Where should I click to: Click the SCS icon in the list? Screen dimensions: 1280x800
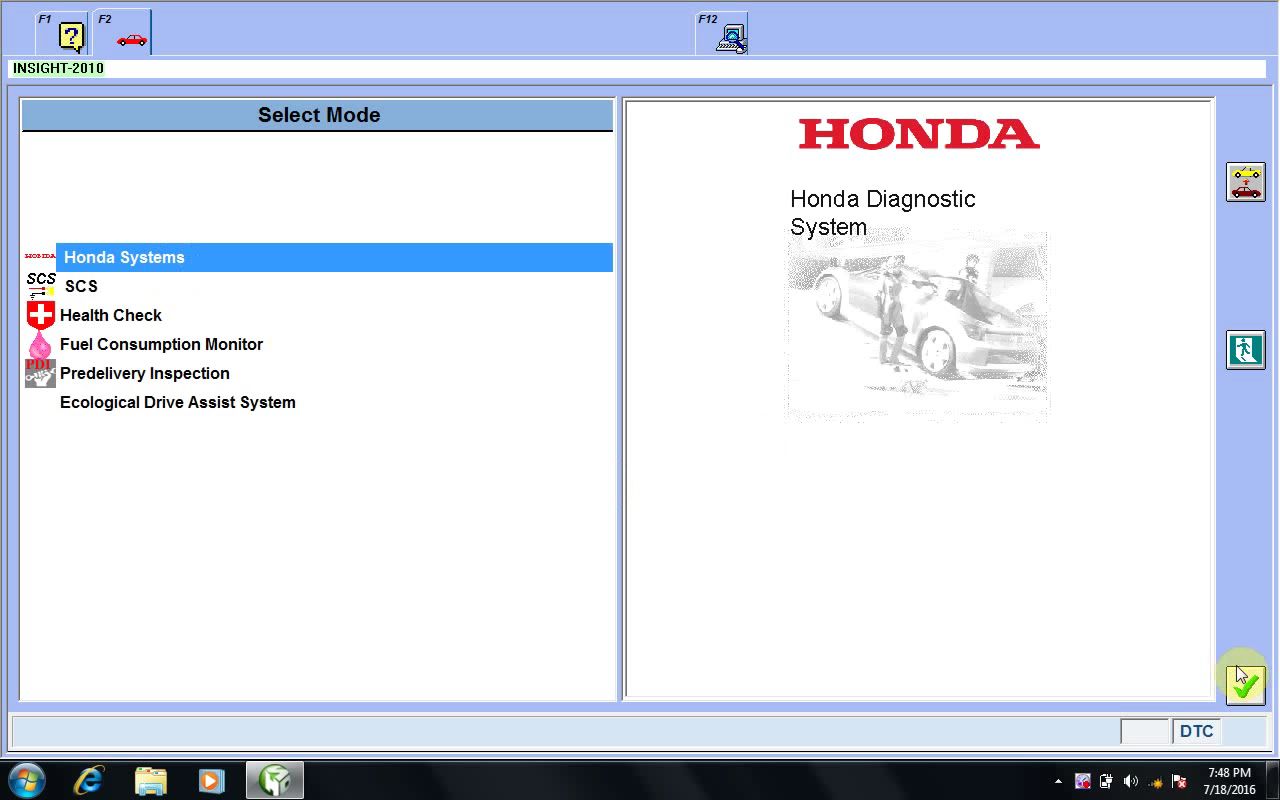point(40,286)
